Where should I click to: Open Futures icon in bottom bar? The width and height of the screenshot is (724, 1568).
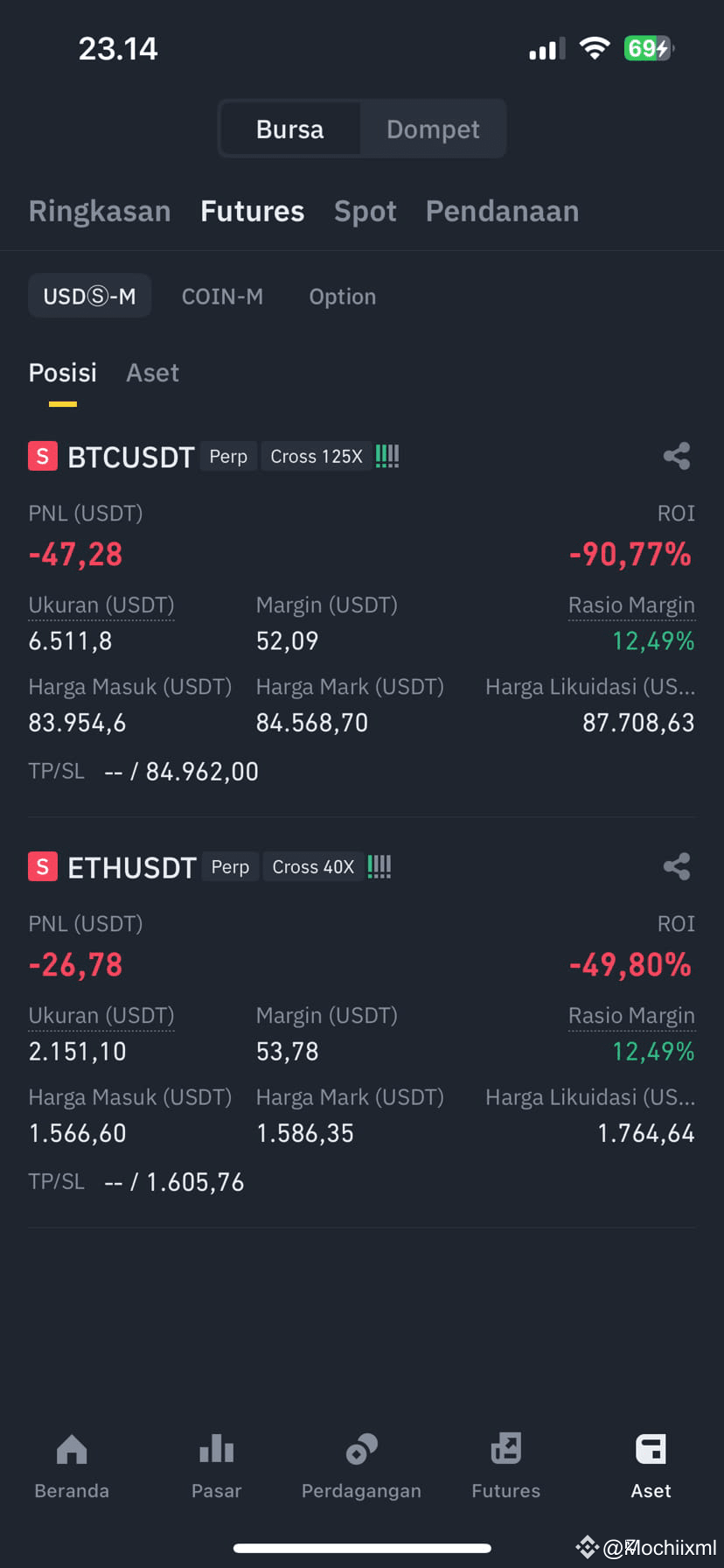(x=505, y=1450)
